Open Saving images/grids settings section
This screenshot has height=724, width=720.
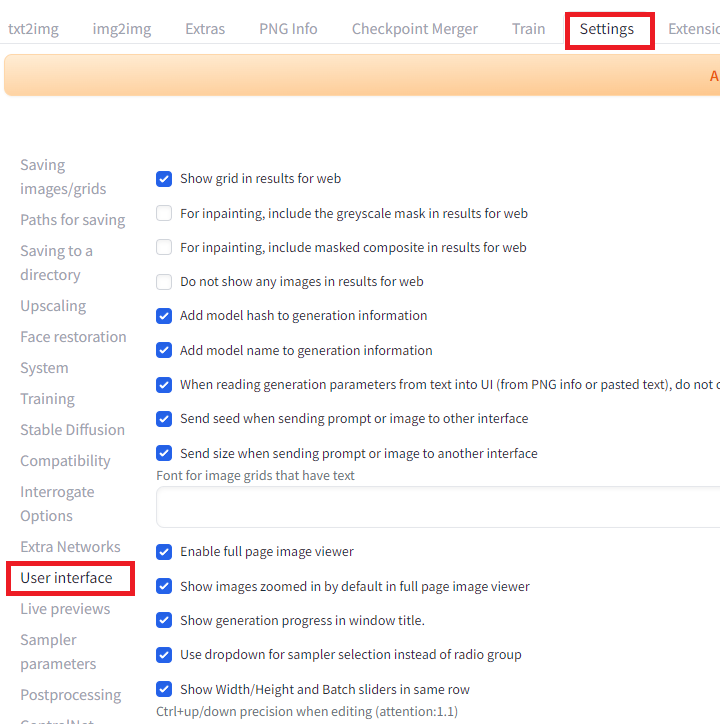click(x=63, y=177)
